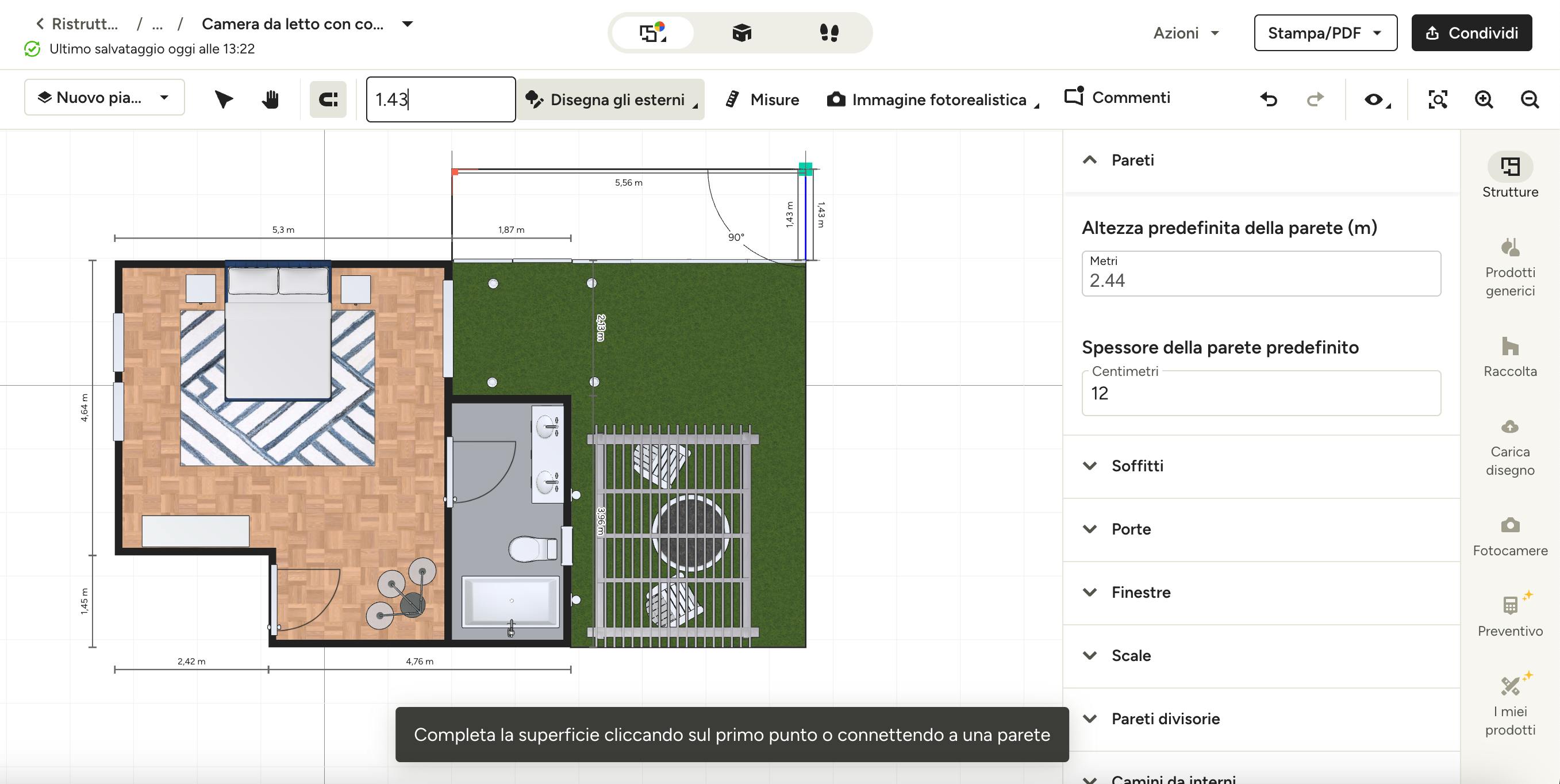1560x784 pixels.
Task: Click the 5,56 m dimension label
Action: pyautogui.click(x=629, y=183)
